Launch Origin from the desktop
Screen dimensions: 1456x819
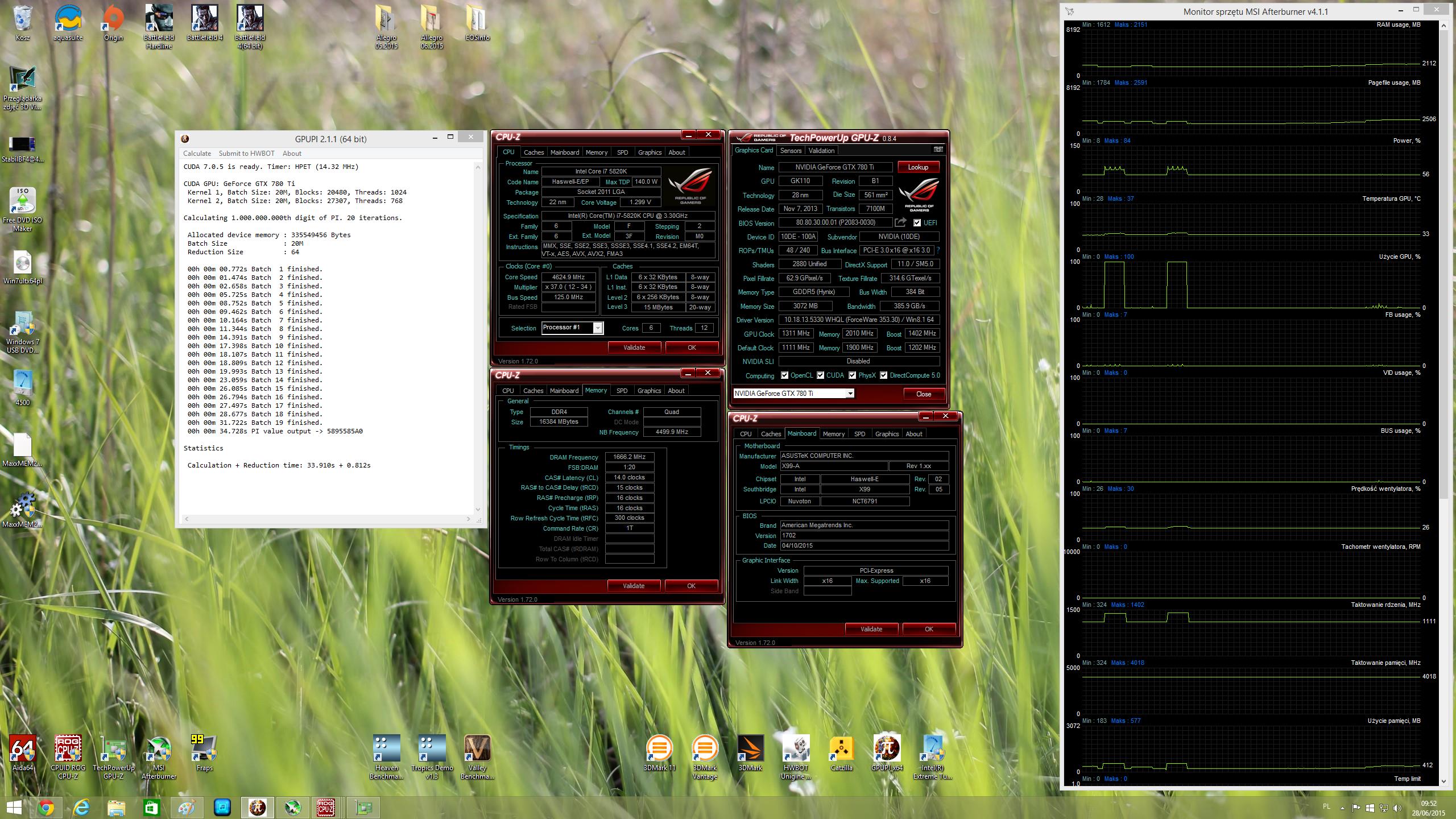(x=113, y=24)
